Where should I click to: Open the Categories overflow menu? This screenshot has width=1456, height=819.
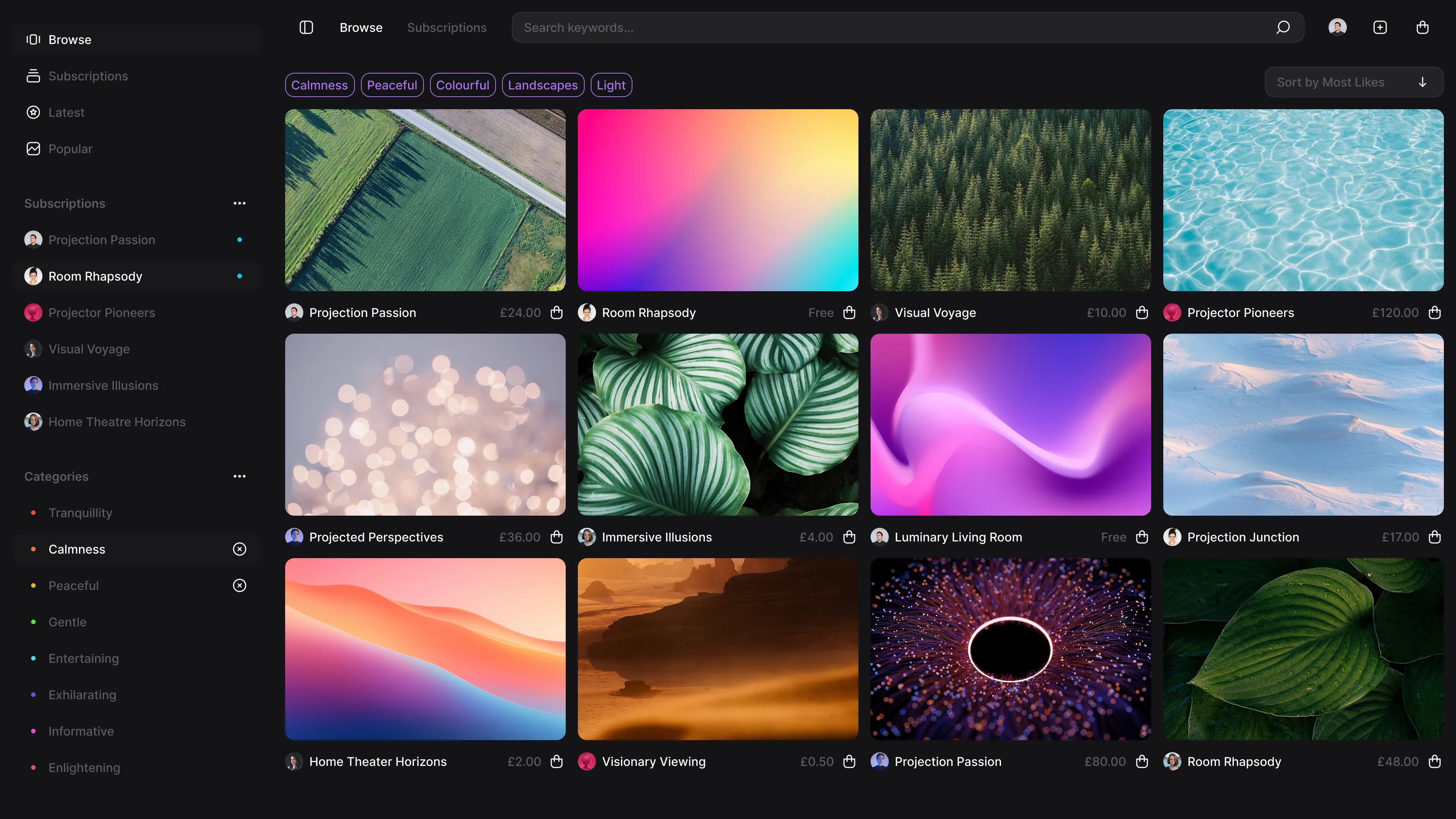point(240,476)
